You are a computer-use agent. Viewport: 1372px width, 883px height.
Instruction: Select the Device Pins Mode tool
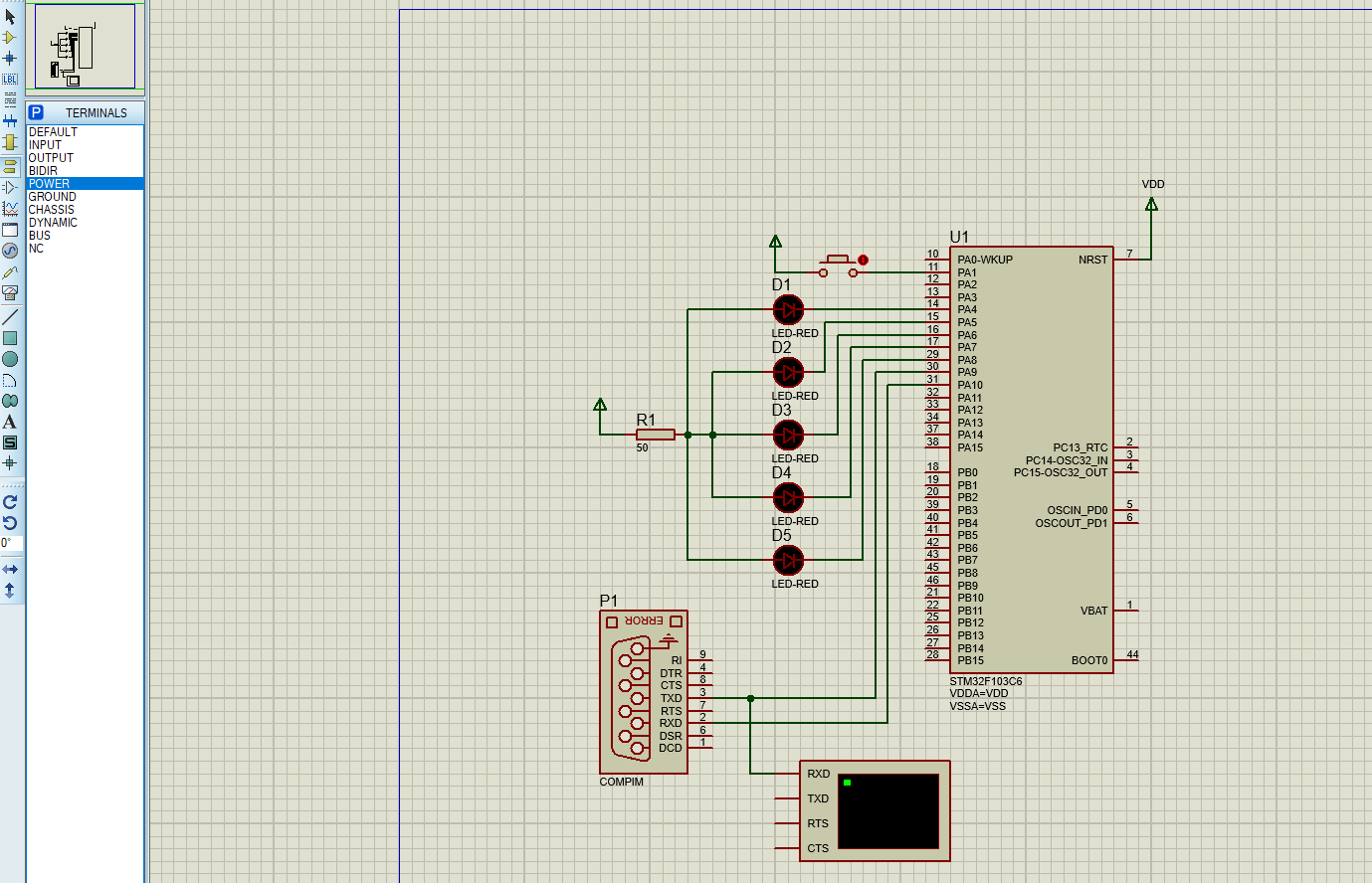[x=10, y=187]
